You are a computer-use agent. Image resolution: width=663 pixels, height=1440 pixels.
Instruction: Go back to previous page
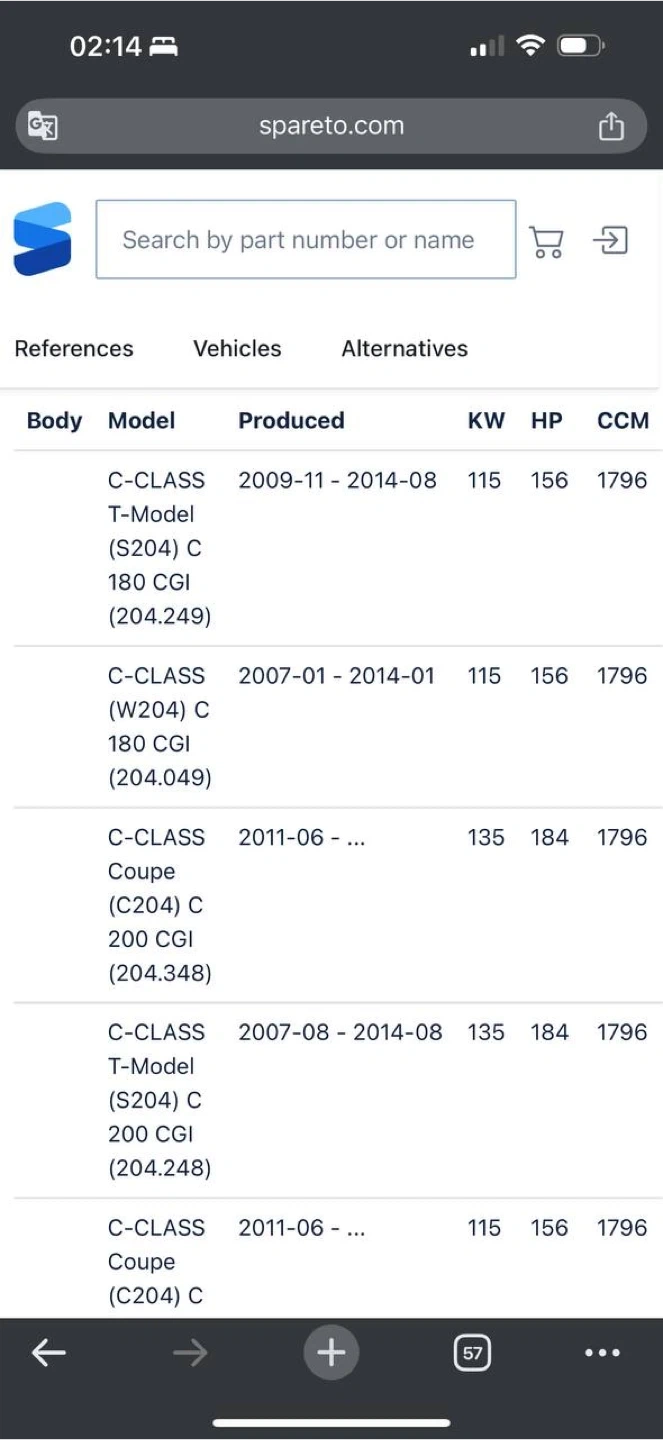coord(48,1353)
